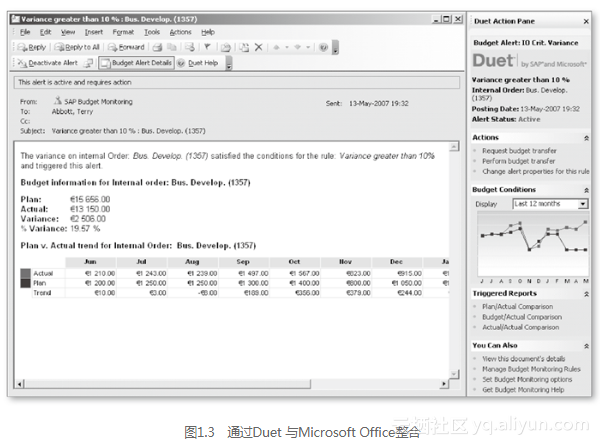Open the Edit menu
This screenshot has width=600, height=445.
(46, 32)
